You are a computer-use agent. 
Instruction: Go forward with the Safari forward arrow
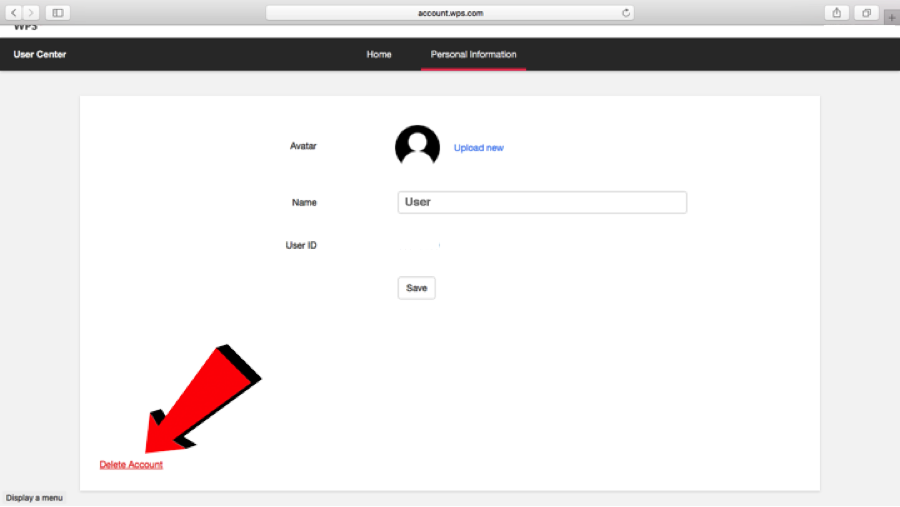tap(31, 13)
